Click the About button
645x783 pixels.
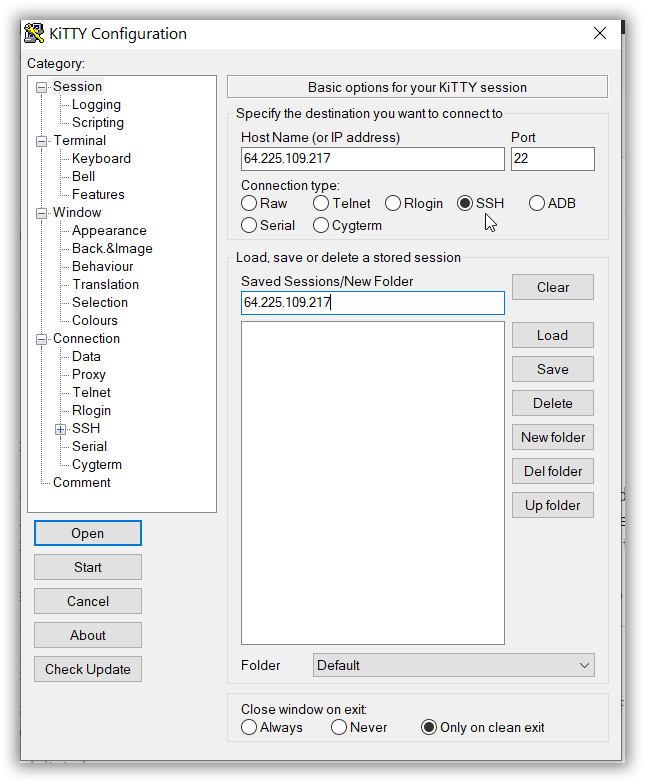tap(88, 635)
